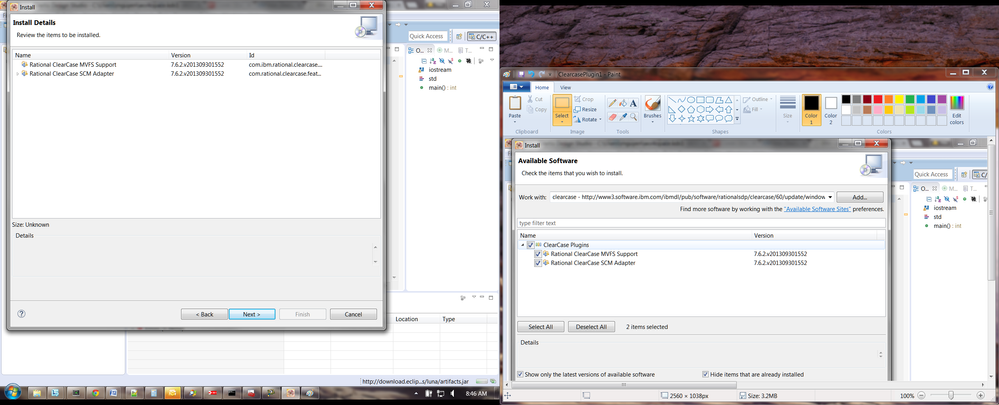Screen dimensions: 999x405
Task: Open the Available Software Sites link
Action: coord(817,209)
